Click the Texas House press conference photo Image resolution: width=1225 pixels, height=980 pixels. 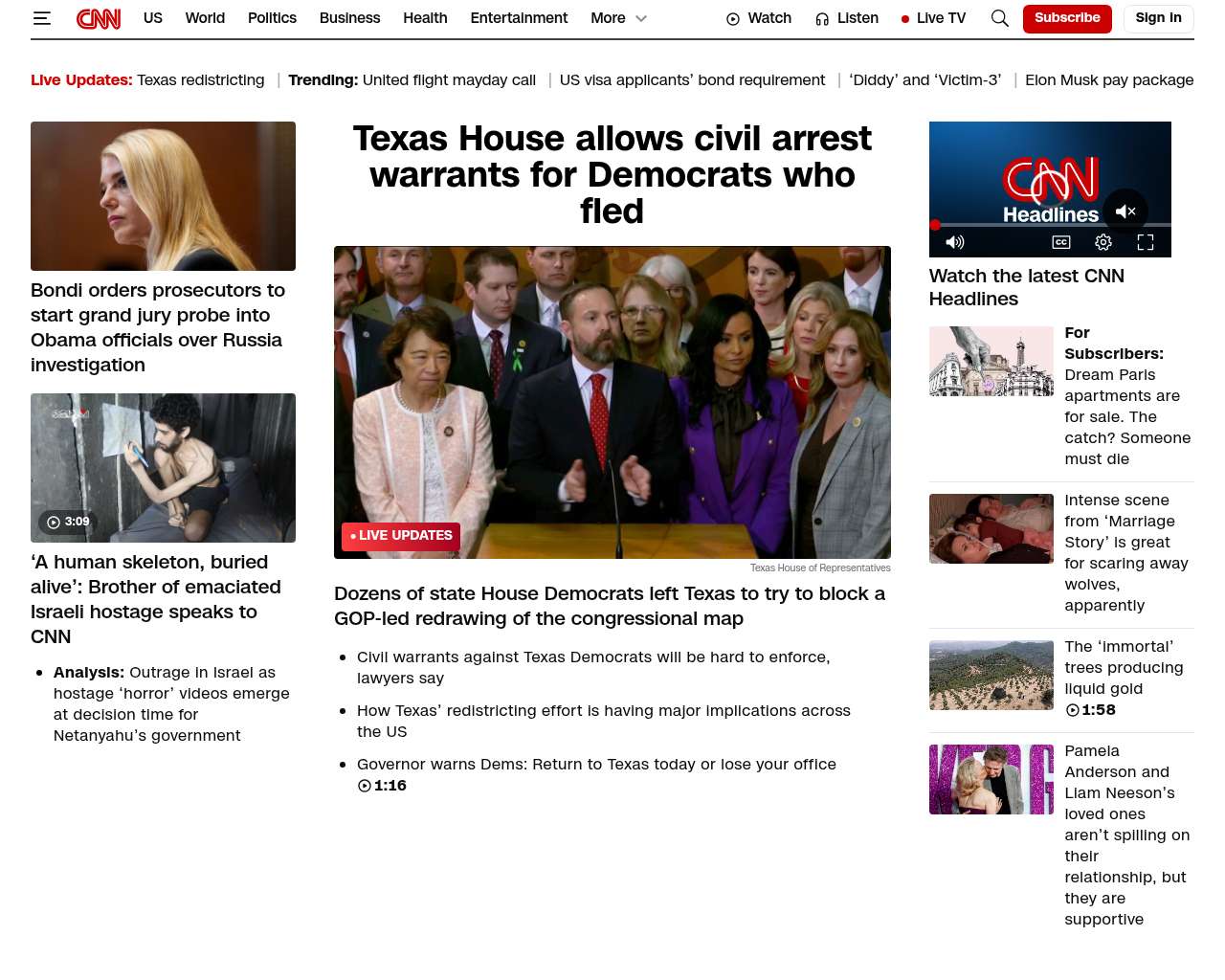pos(612,402)
